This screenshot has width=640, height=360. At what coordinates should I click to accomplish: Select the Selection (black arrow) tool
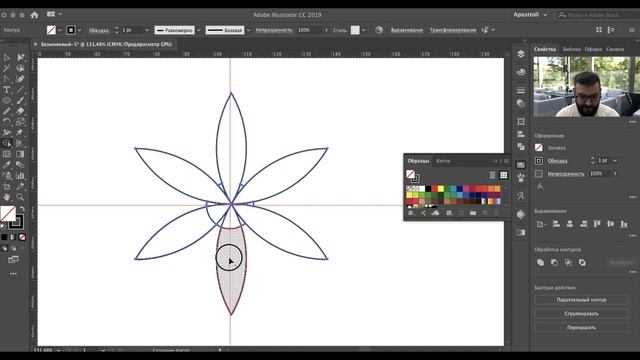[7, 58]
